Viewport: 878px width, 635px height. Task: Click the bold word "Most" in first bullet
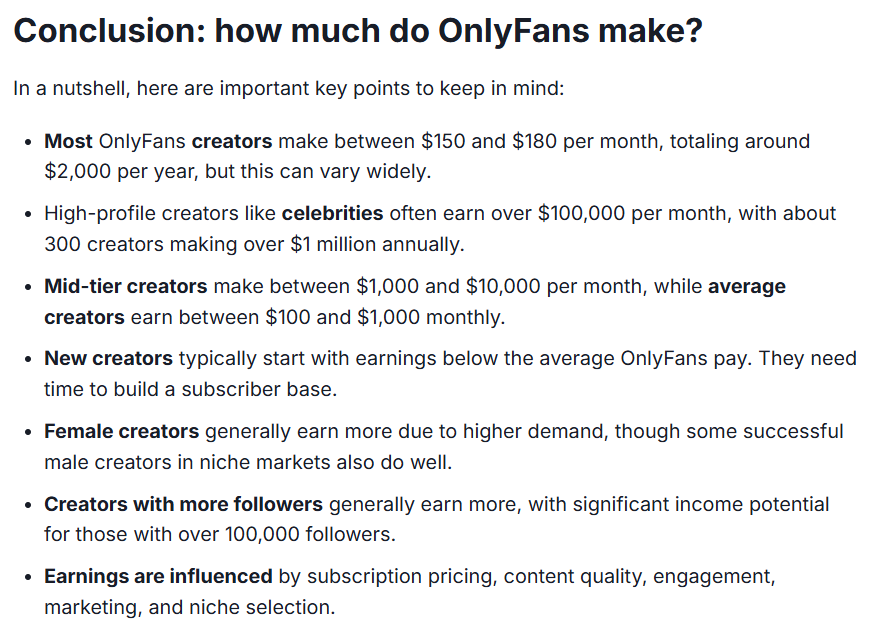tap(68, 141)
